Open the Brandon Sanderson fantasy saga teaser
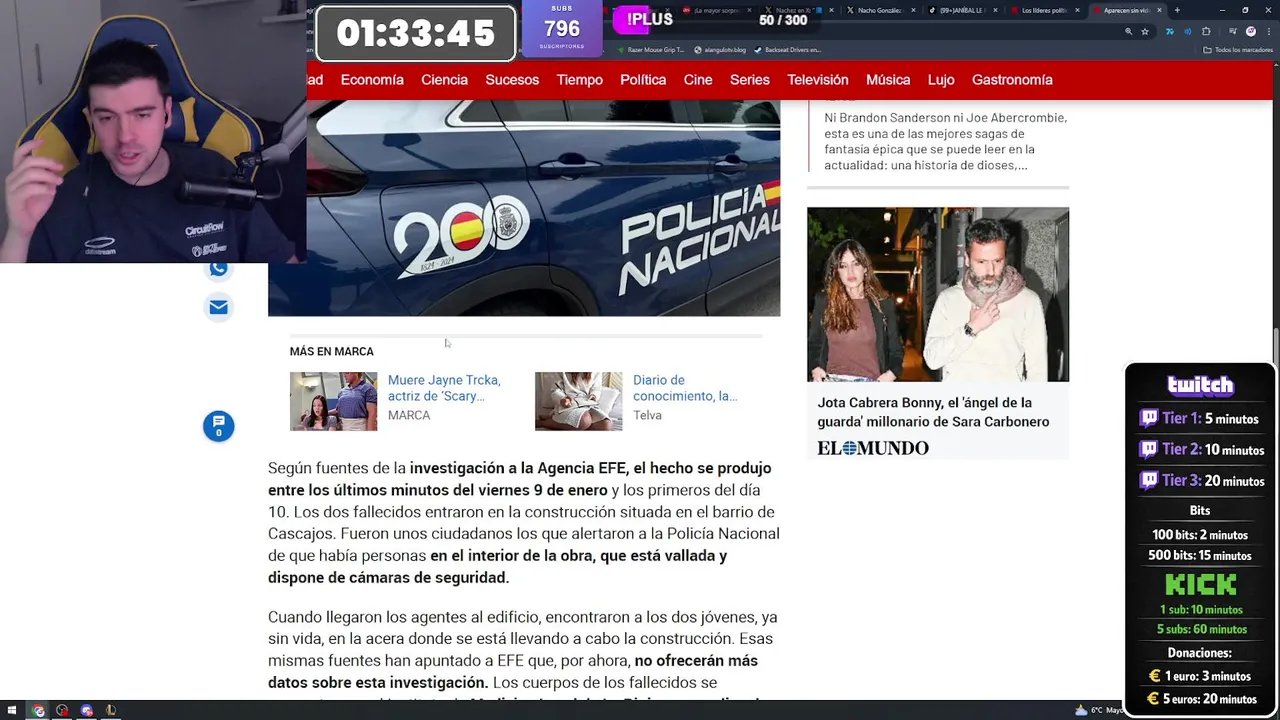This screenshot has height=720, width=1280. (x=945, y=141)
